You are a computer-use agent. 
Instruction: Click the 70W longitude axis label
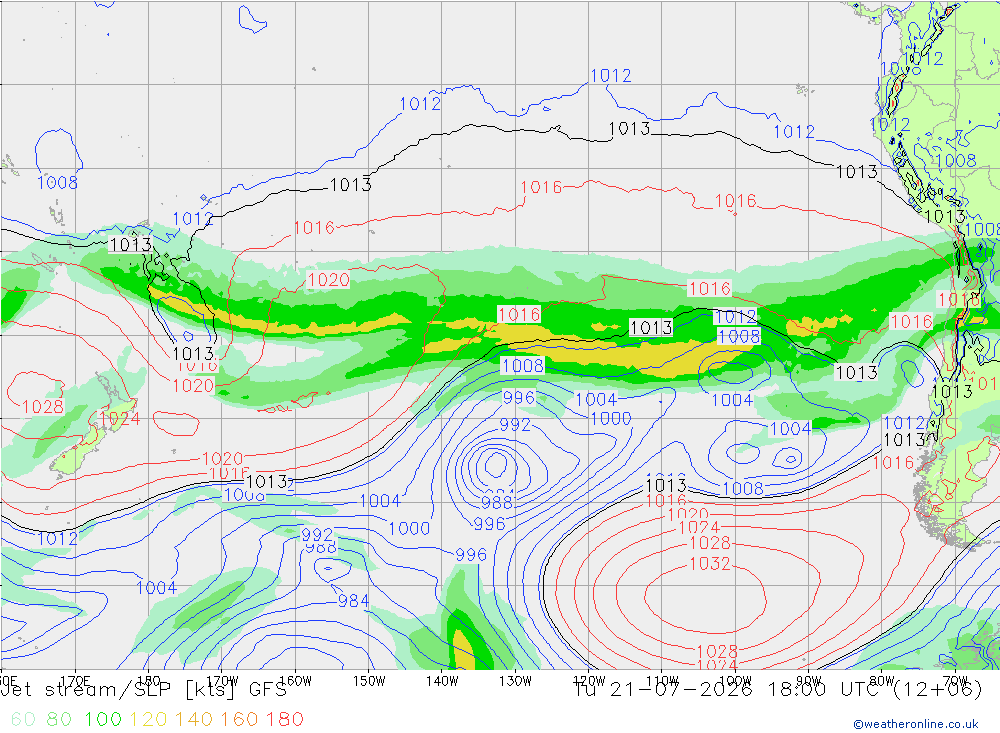tap(955, 681)
